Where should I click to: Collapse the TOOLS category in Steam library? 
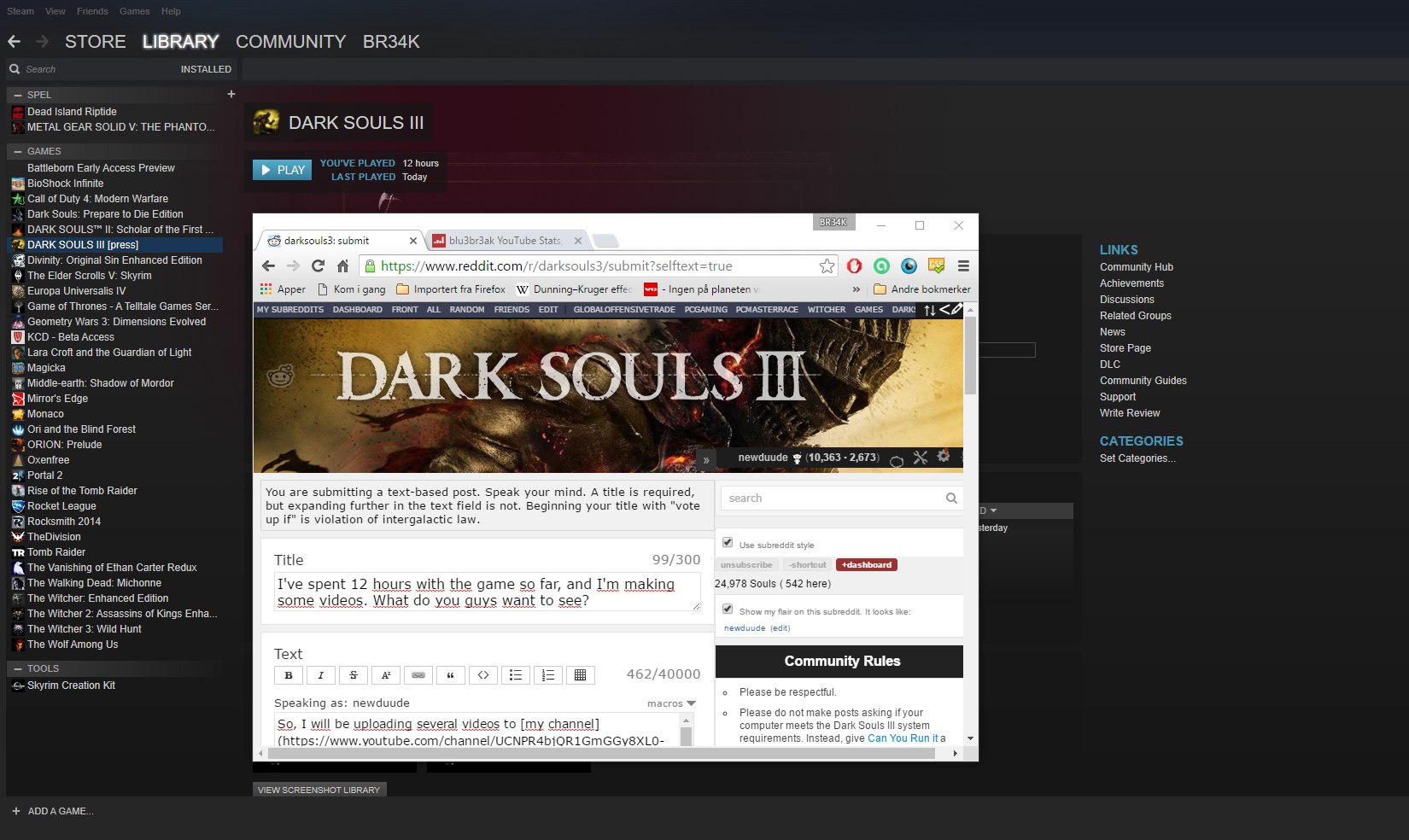coord(18,668)
